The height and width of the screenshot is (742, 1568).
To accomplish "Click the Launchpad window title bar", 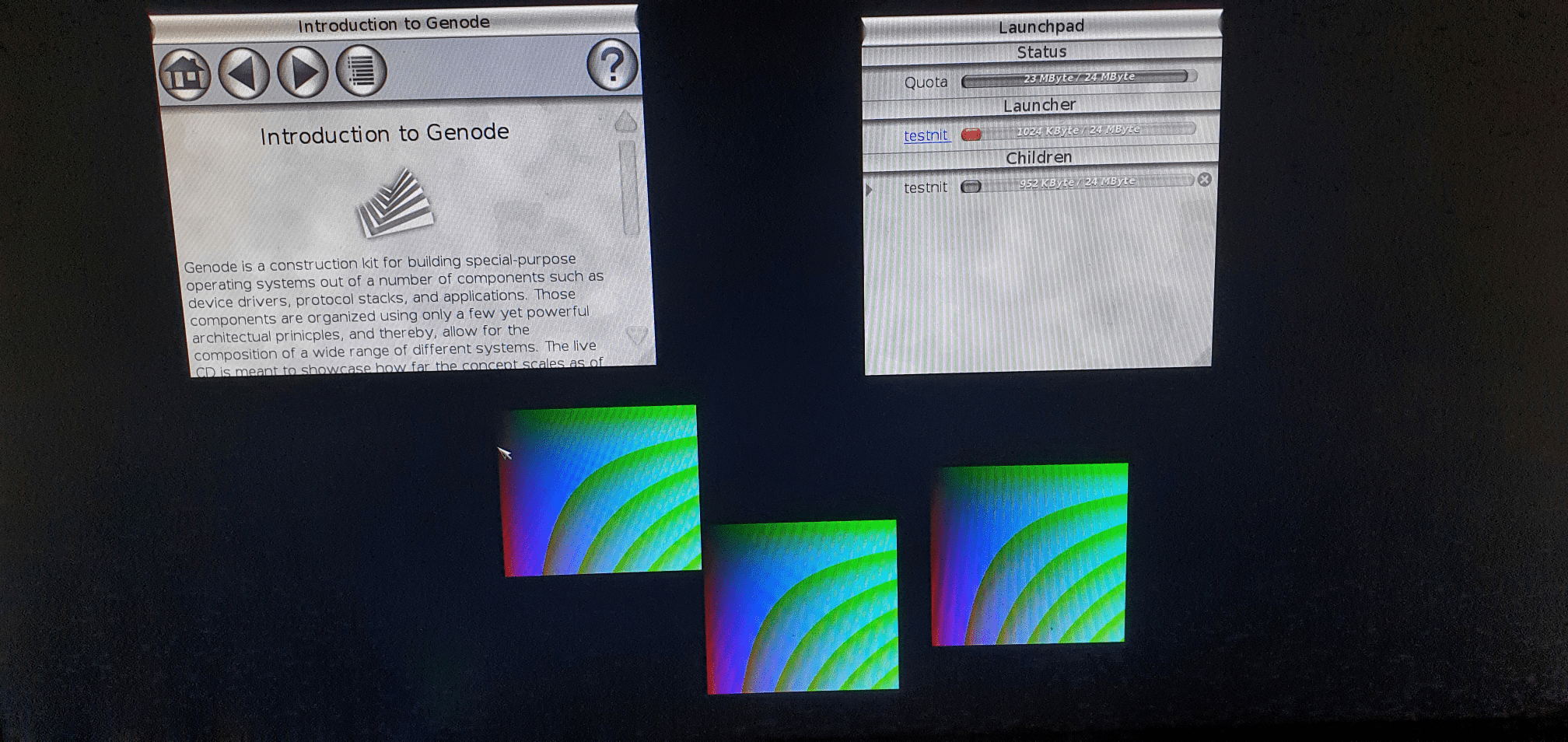I will coord(1041,26).
